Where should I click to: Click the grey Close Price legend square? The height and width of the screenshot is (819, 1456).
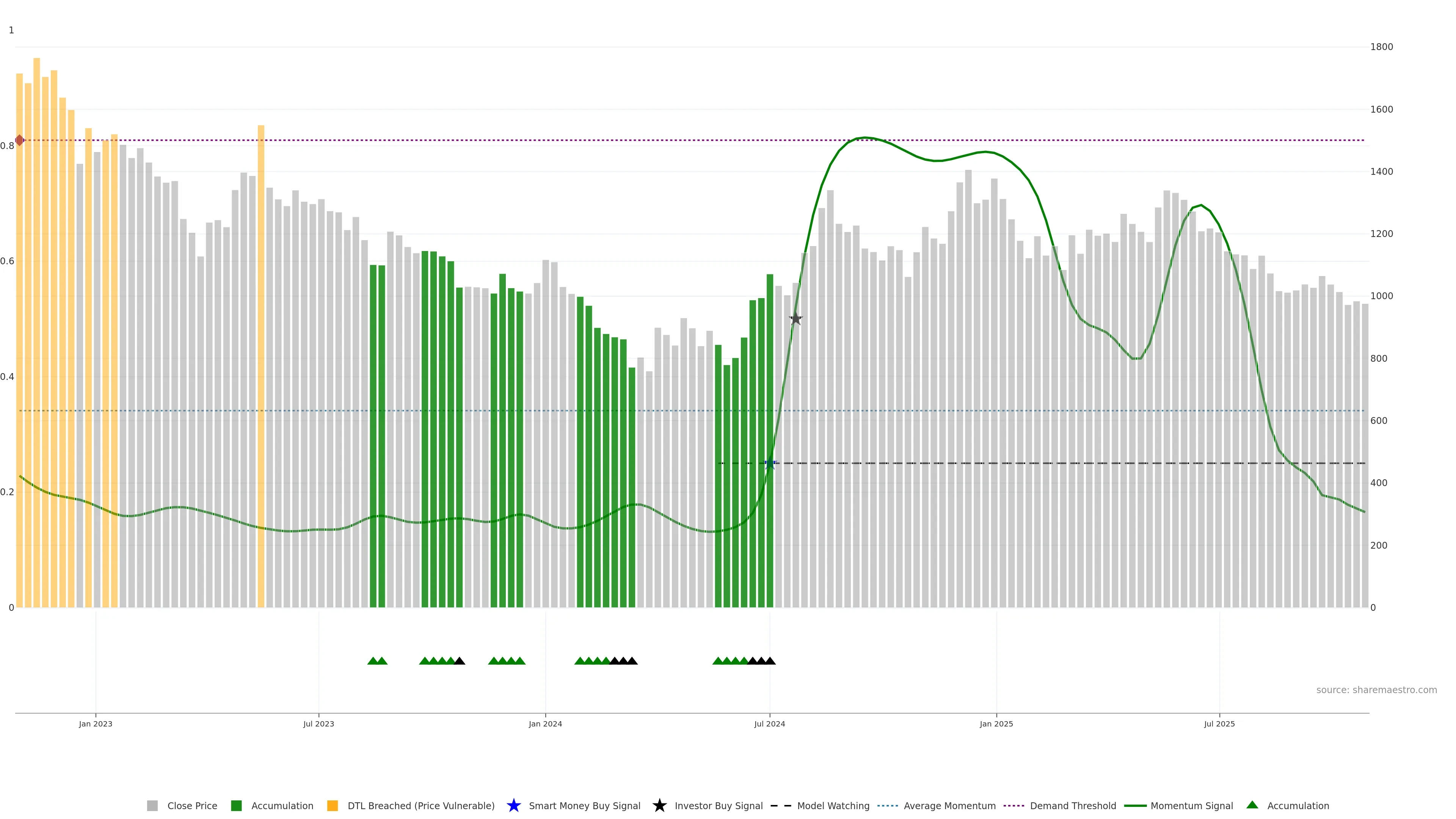coord(152,805)
